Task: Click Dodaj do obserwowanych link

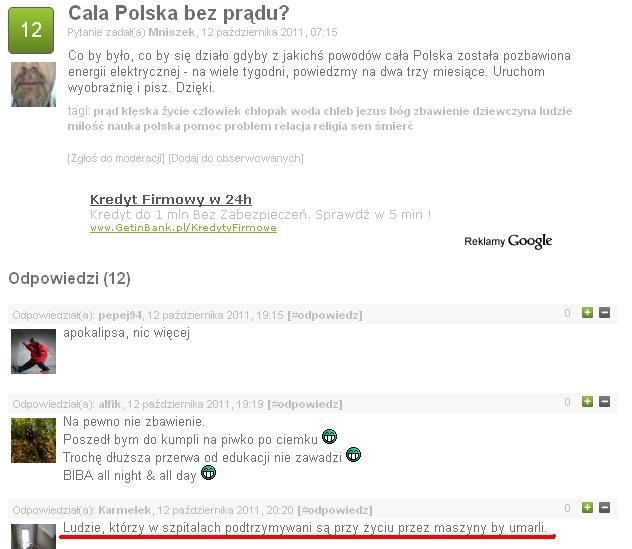Action: click(x=236, y=158)
